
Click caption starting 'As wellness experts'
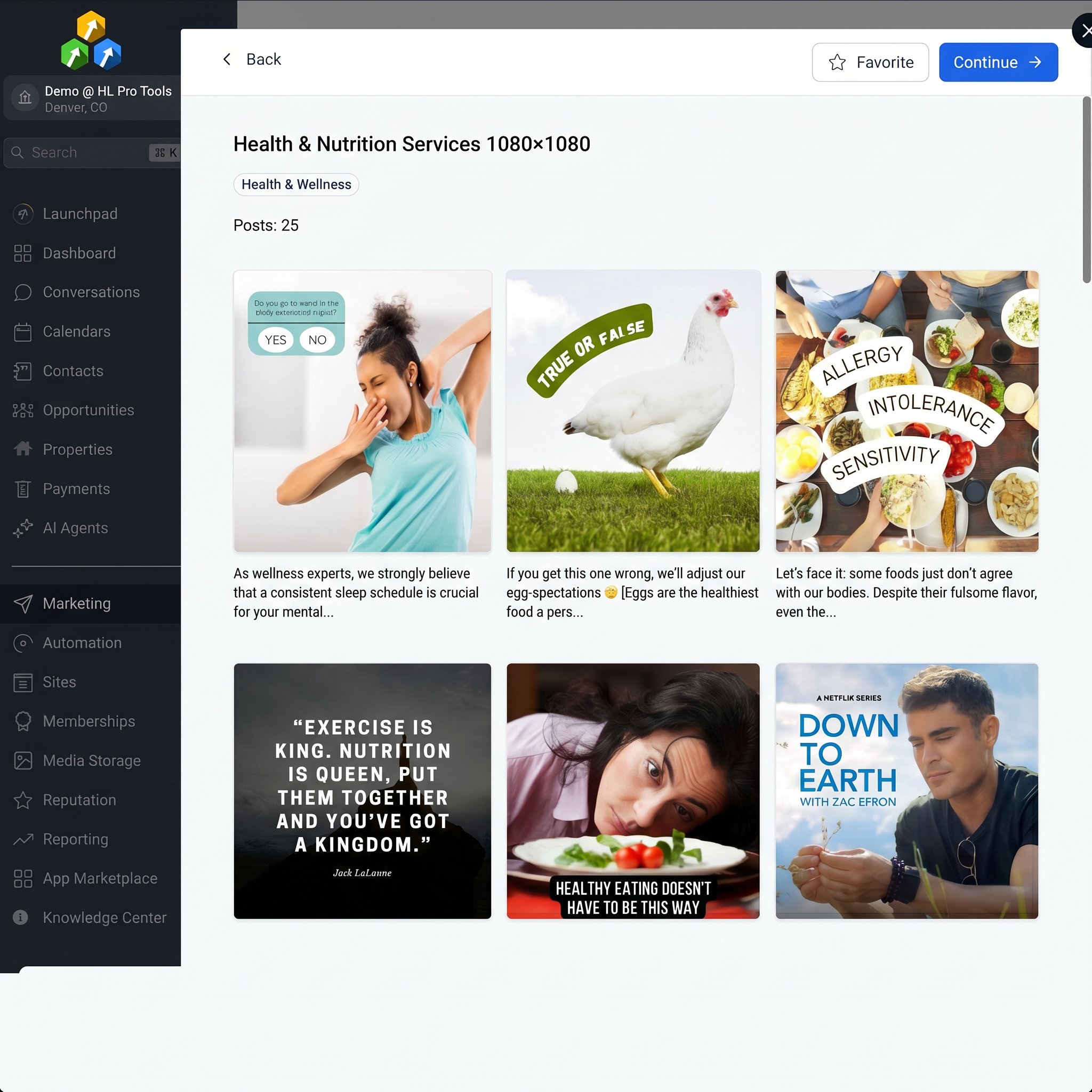(356, 593)
